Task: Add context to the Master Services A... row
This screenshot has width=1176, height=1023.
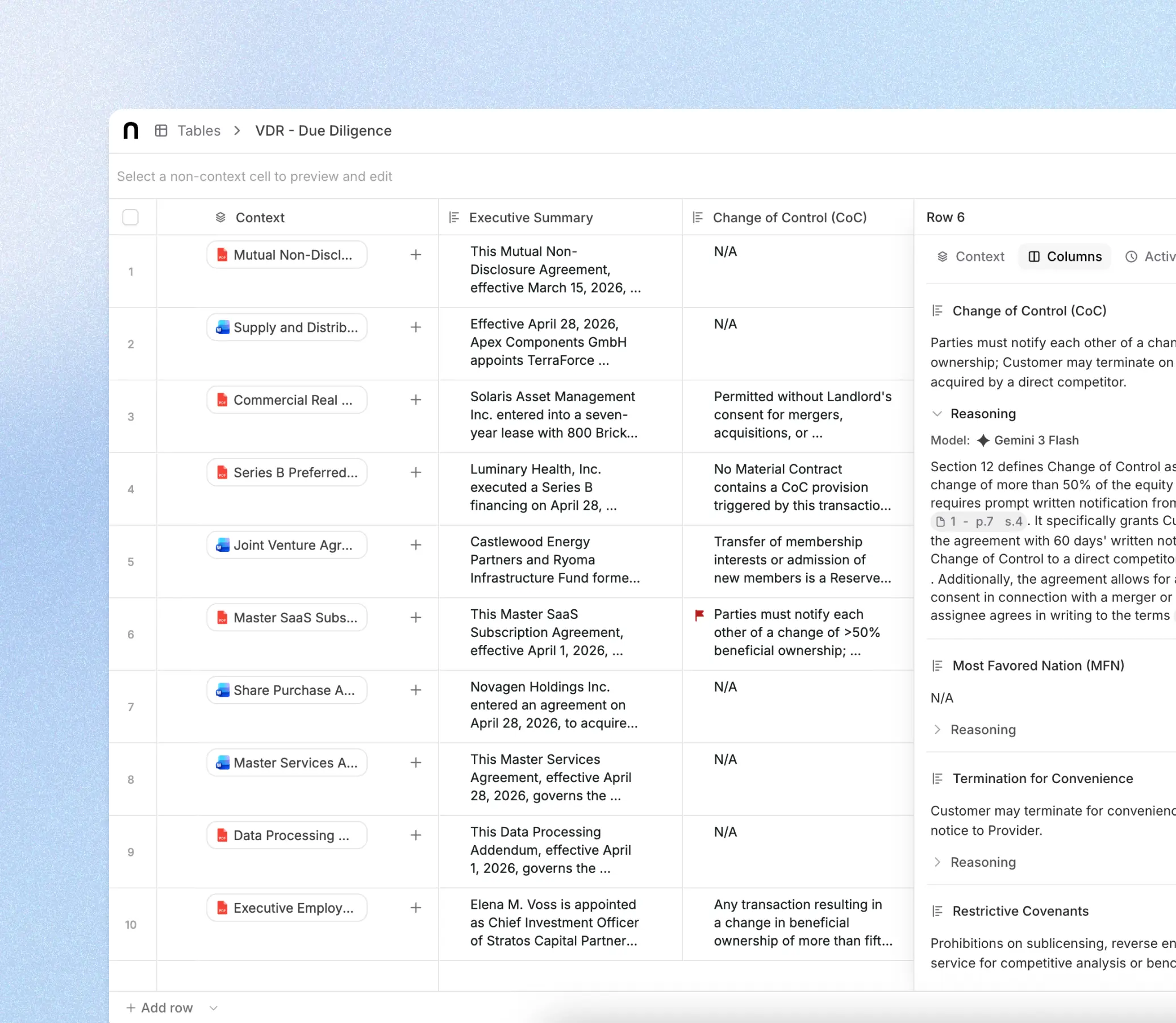Action: [x=416, y=762]
